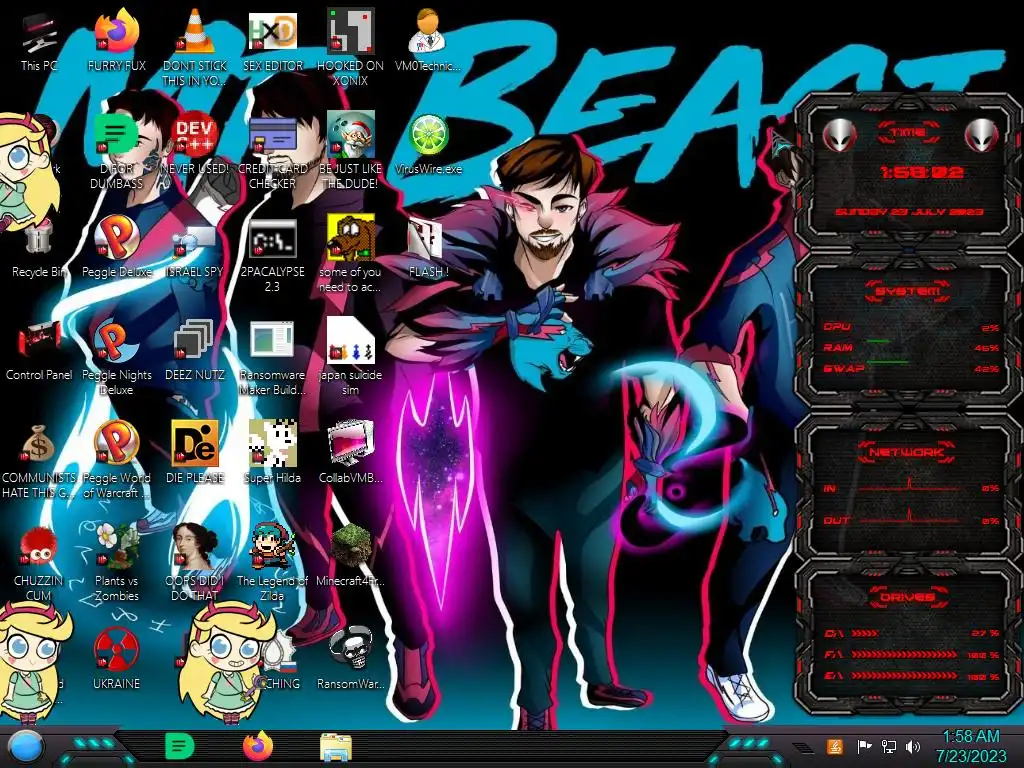The height and width of the screenshot is (768, 1024).
Task: Click the right alien head in TIME widget
Action: point(981,135)
